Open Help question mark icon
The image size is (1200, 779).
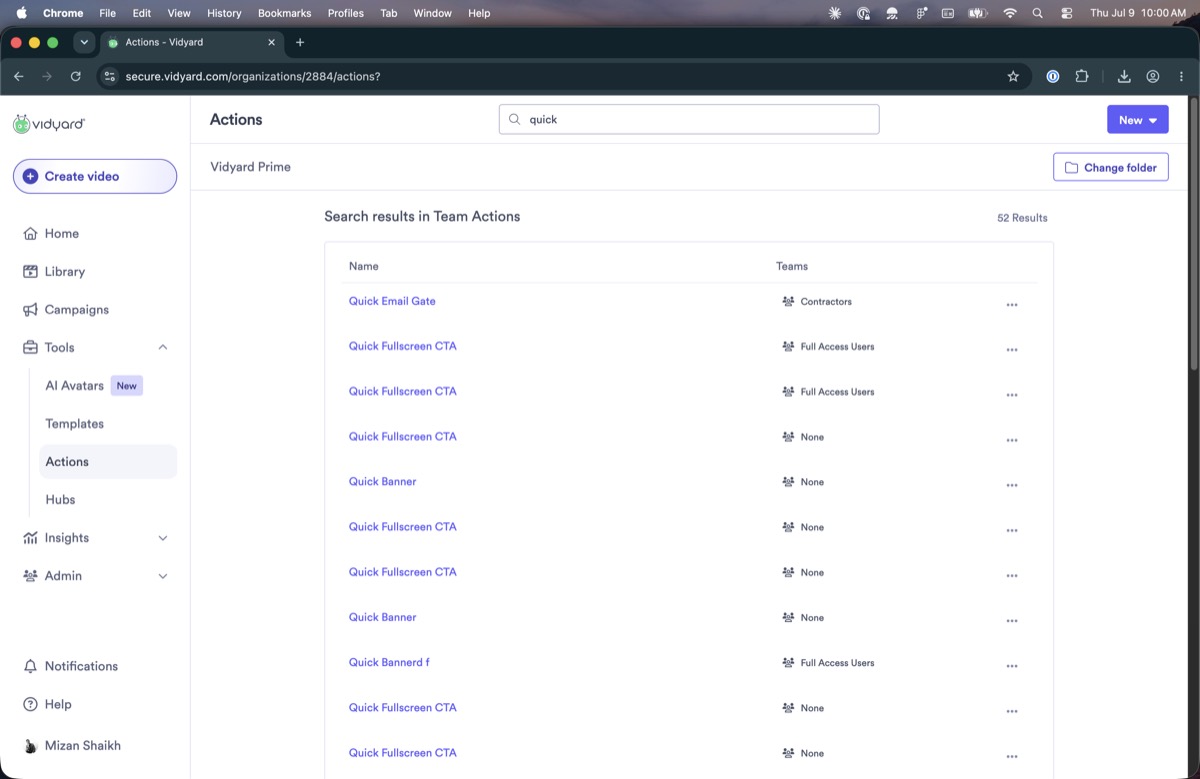point(30,704)
